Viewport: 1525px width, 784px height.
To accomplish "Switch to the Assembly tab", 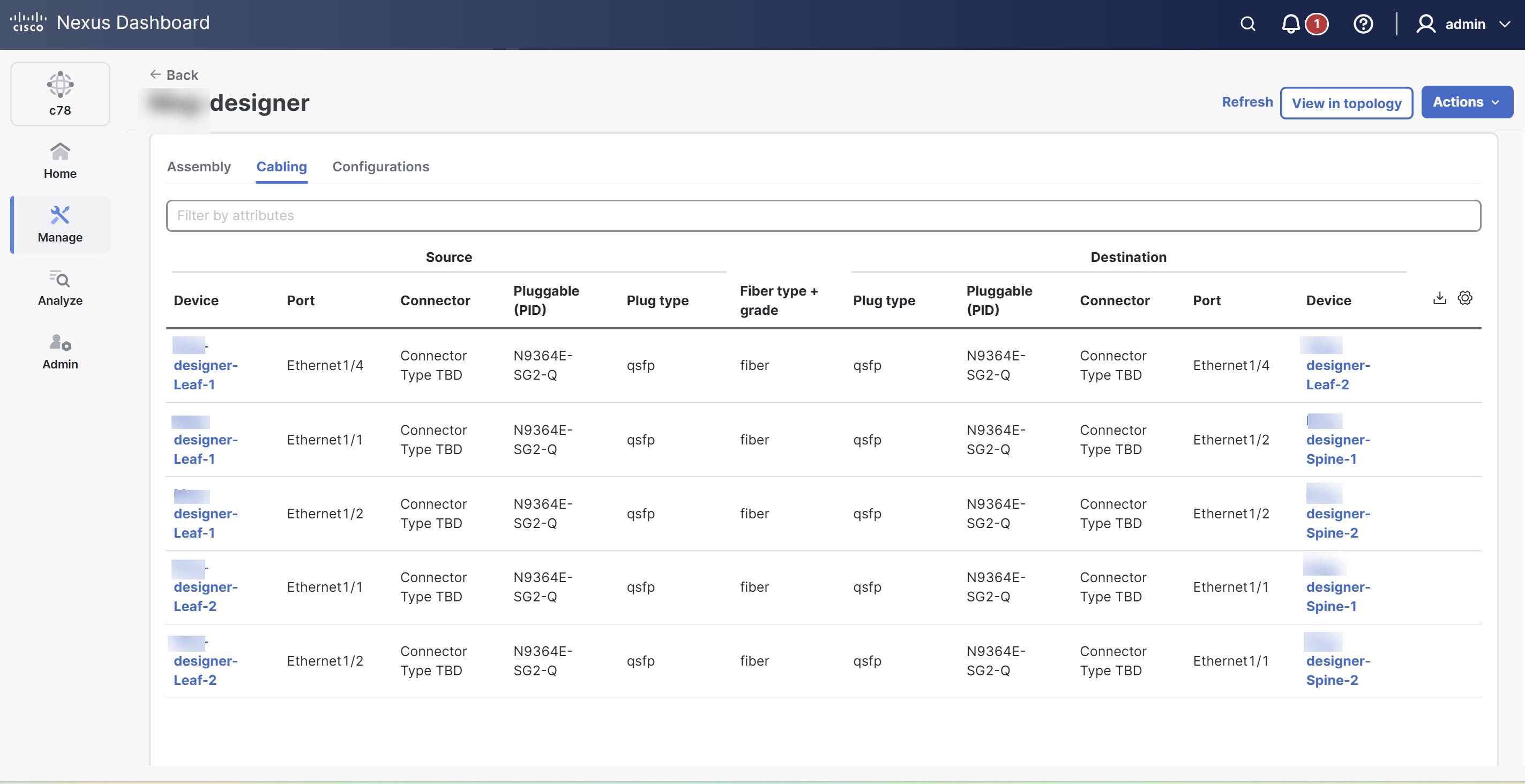I will pyautogui.click(x=199, y=167).
